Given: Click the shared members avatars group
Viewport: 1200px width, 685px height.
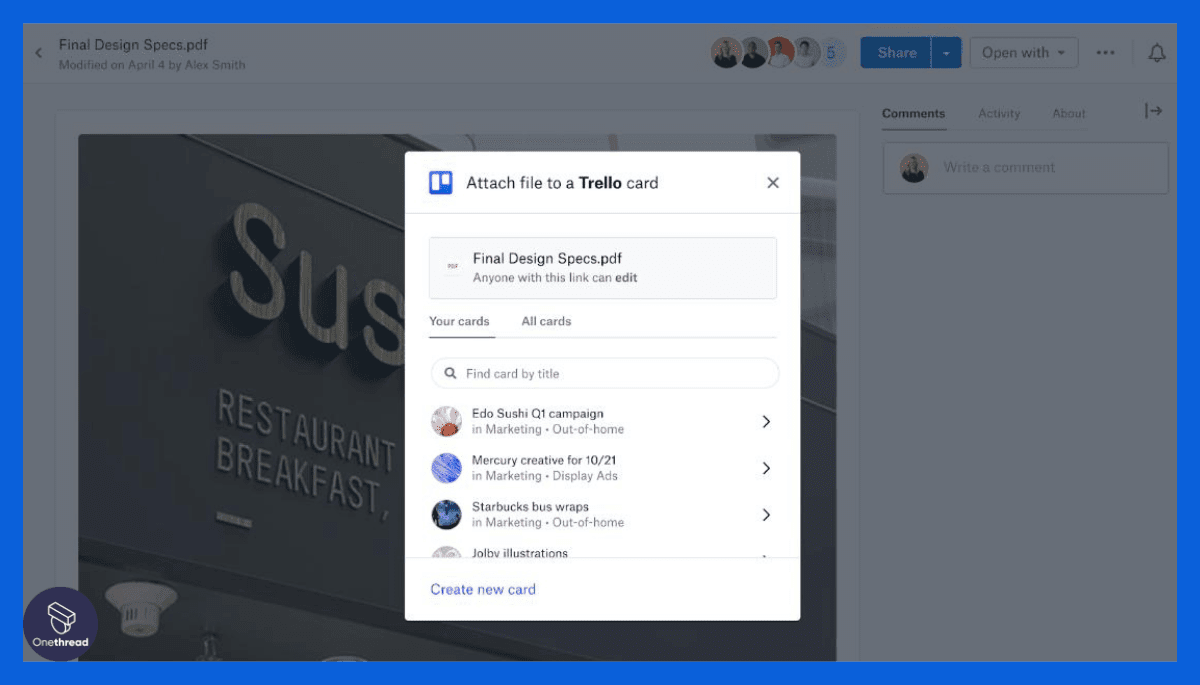Looking at the screenshot, I should click(779, 53).
